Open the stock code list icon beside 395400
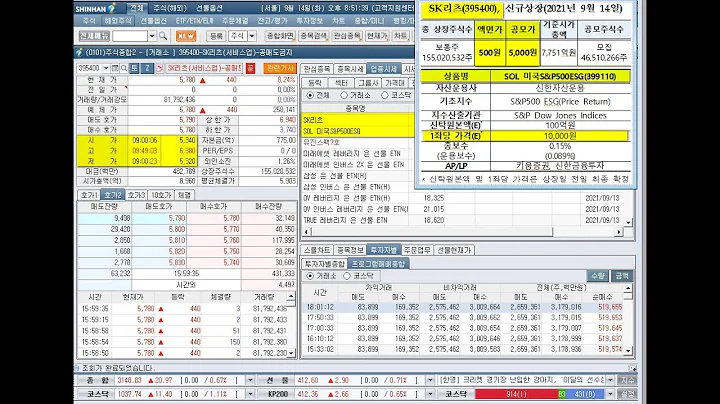720x404 pixels. pos(115,68)
